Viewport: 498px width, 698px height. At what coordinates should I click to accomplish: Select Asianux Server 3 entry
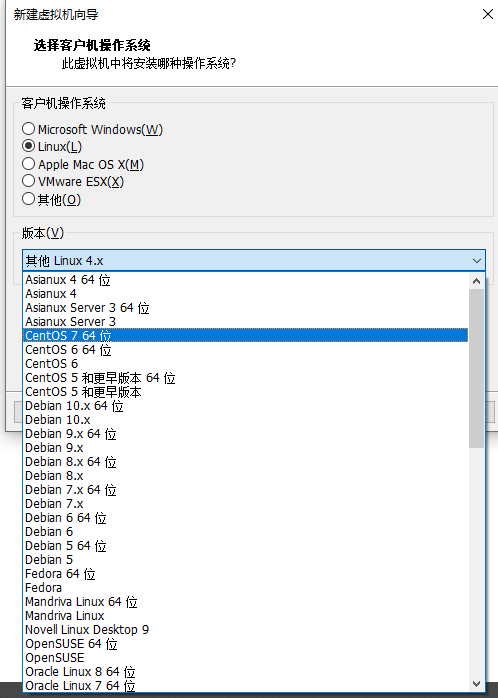[x=245, y=321]
